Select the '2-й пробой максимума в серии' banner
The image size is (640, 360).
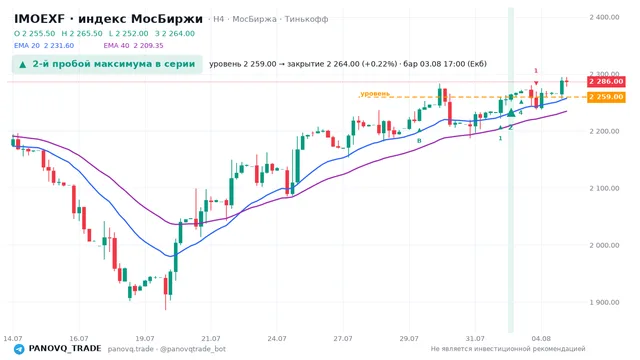107,64
